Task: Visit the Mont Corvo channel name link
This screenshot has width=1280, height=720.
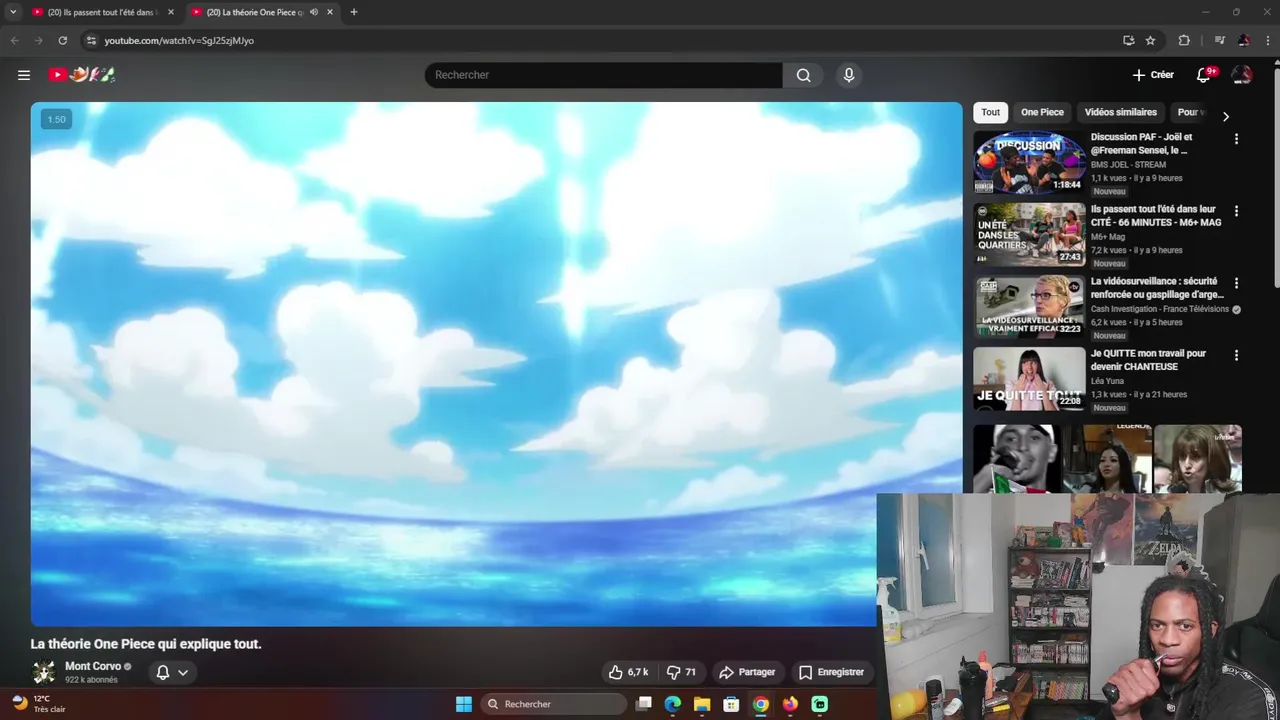Action: point(93,666)
